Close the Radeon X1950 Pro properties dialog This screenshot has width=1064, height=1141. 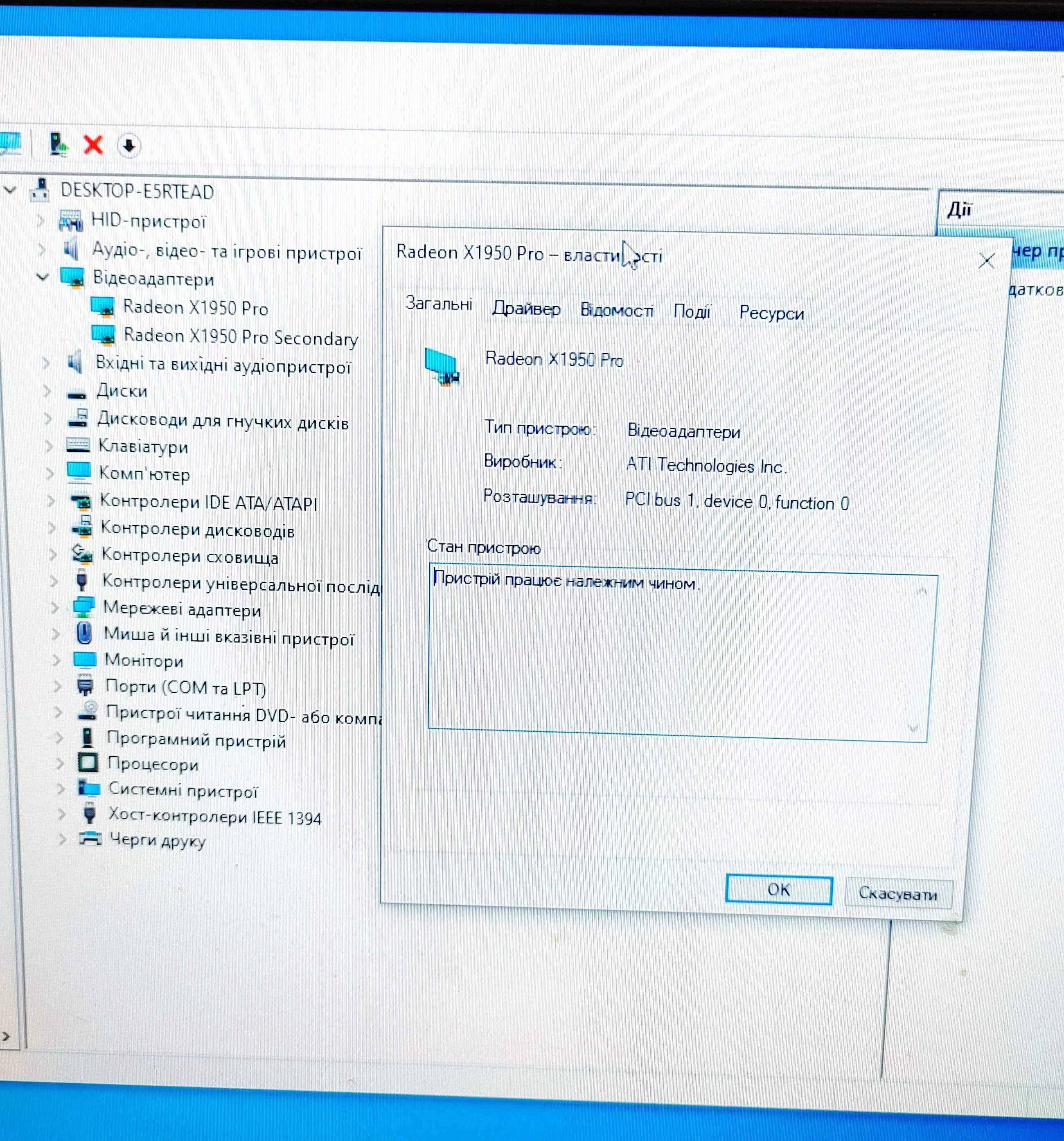tap(986, 261)
